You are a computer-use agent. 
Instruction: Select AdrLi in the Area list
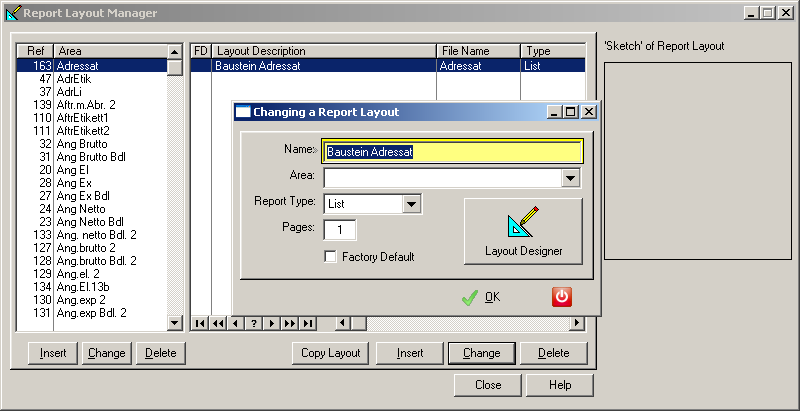[x=92, y=92]
